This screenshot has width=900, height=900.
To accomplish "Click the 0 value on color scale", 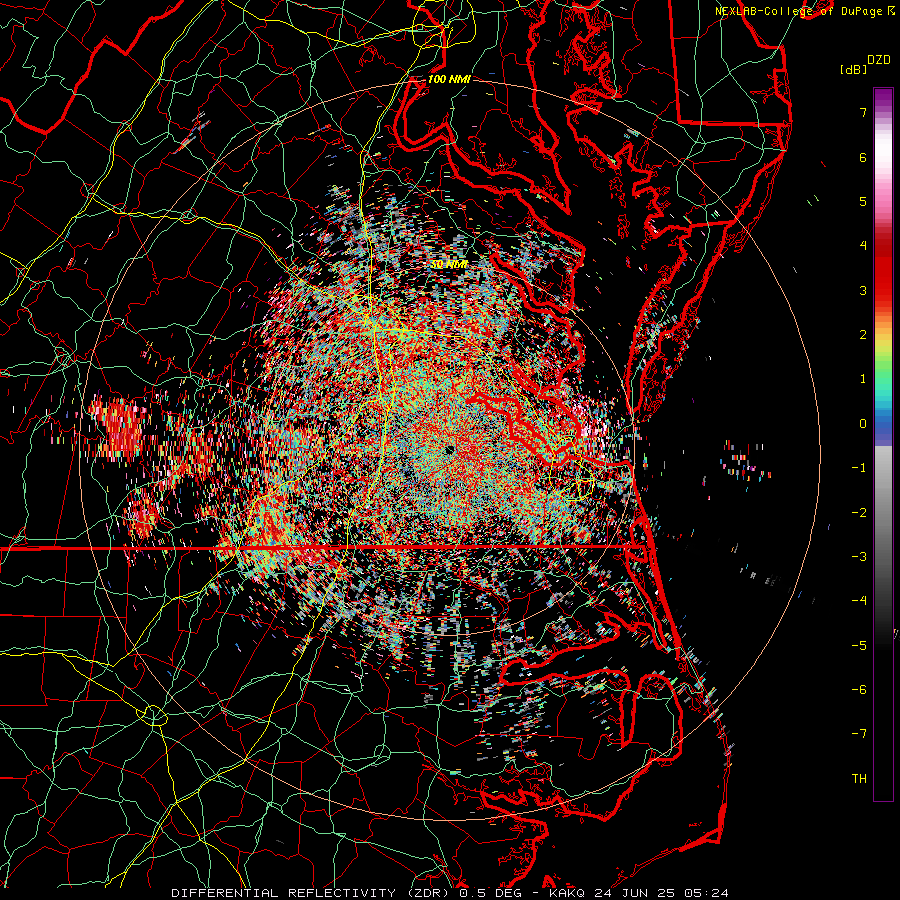I will point(863,424).
